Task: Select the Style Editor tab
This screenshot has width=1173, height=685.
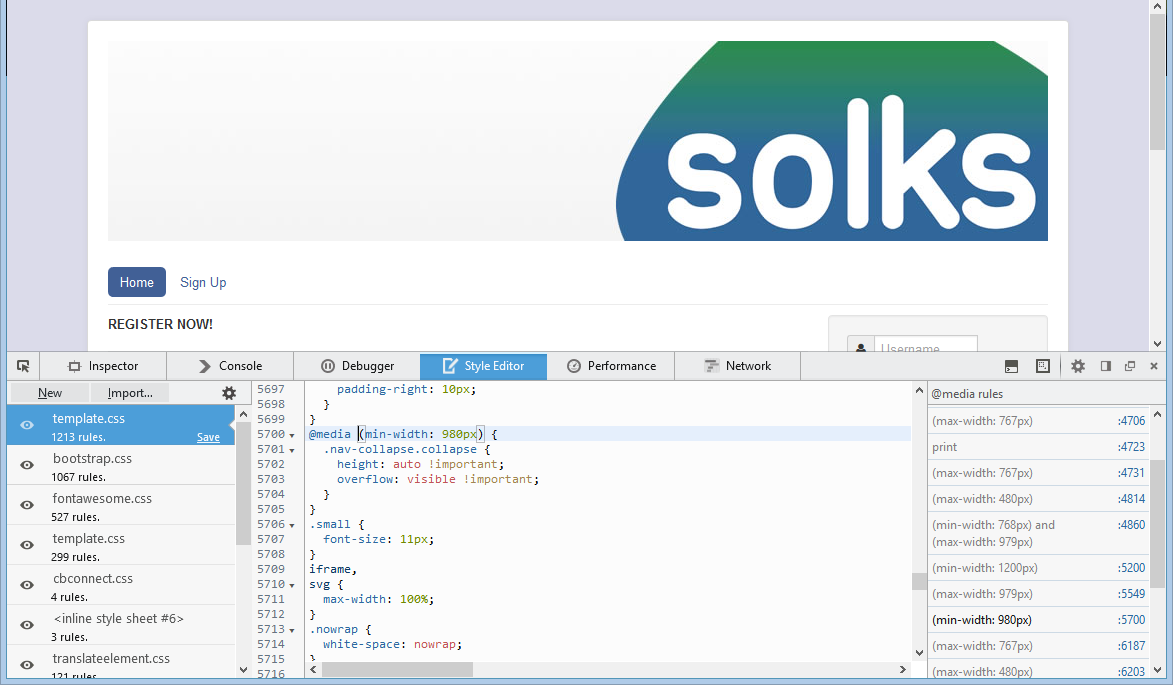Action: click(x=483, y=366)
